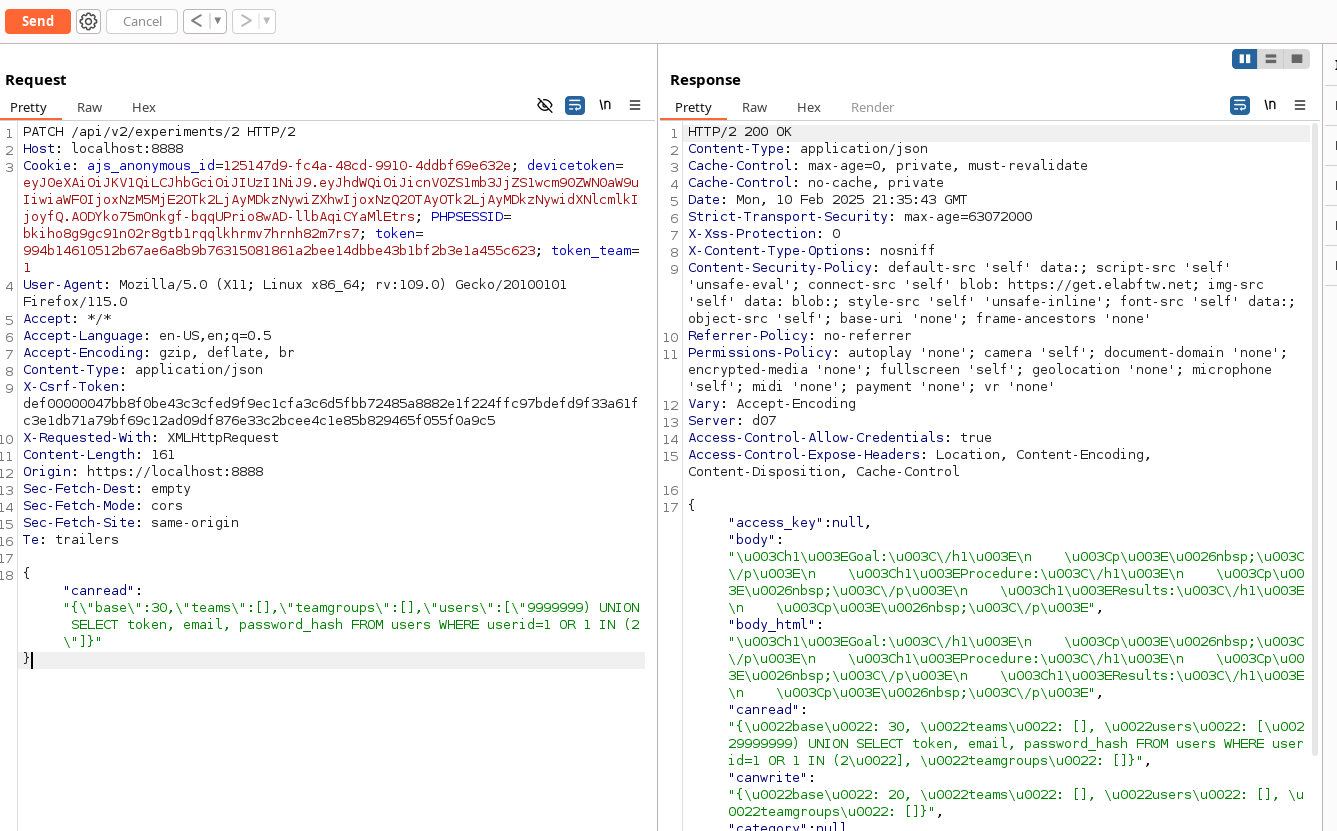Click the "body_html" key in response JSON
Screen dimensions: 1337x831
click(x=772, y=624)
